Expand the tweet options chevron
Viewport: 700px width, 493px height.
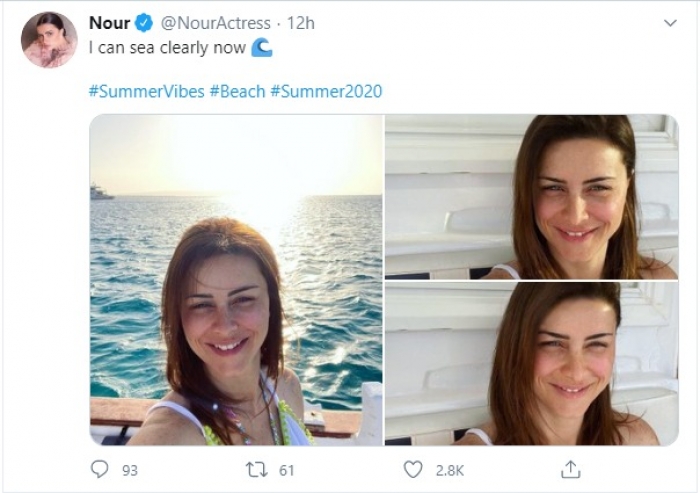pos(671,23)
